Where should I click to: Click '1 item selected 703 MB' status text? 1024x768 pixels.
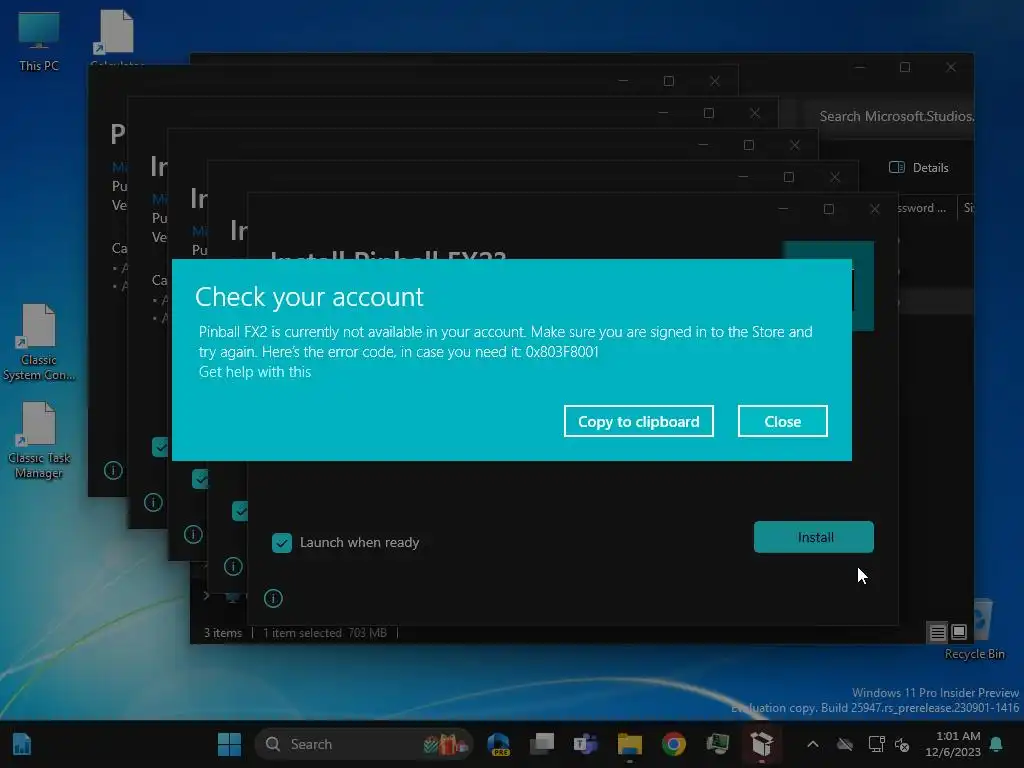[325, 633]
